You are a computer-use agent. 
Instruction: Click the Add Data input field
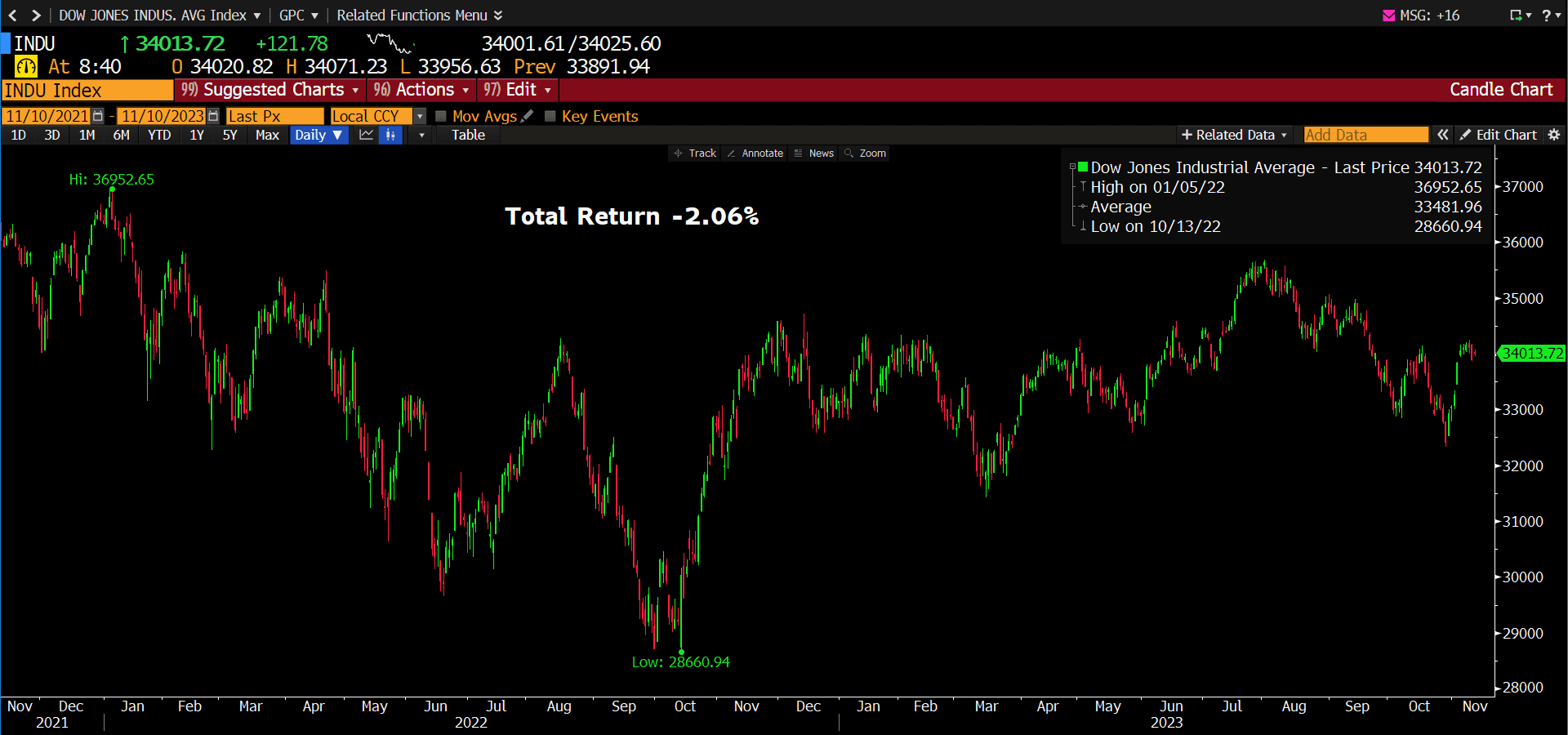click(x=1365, y=135)
